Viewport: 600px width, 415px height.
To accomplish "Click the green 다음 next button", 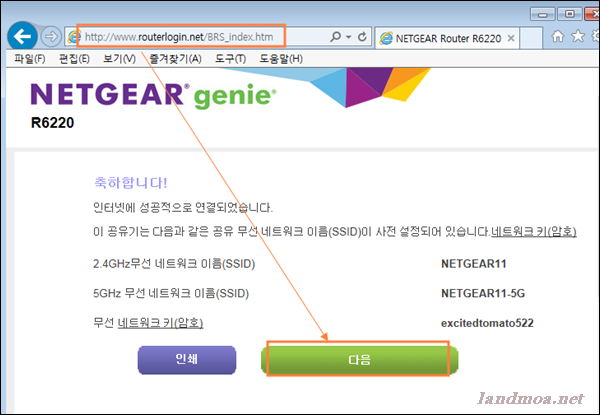I will point(359,360).
